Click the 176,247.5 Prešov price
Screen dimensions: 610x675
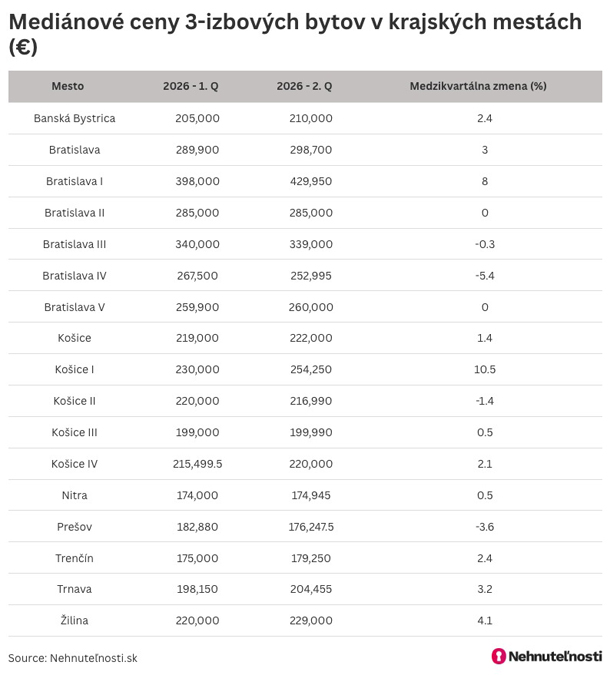point(311,526)
